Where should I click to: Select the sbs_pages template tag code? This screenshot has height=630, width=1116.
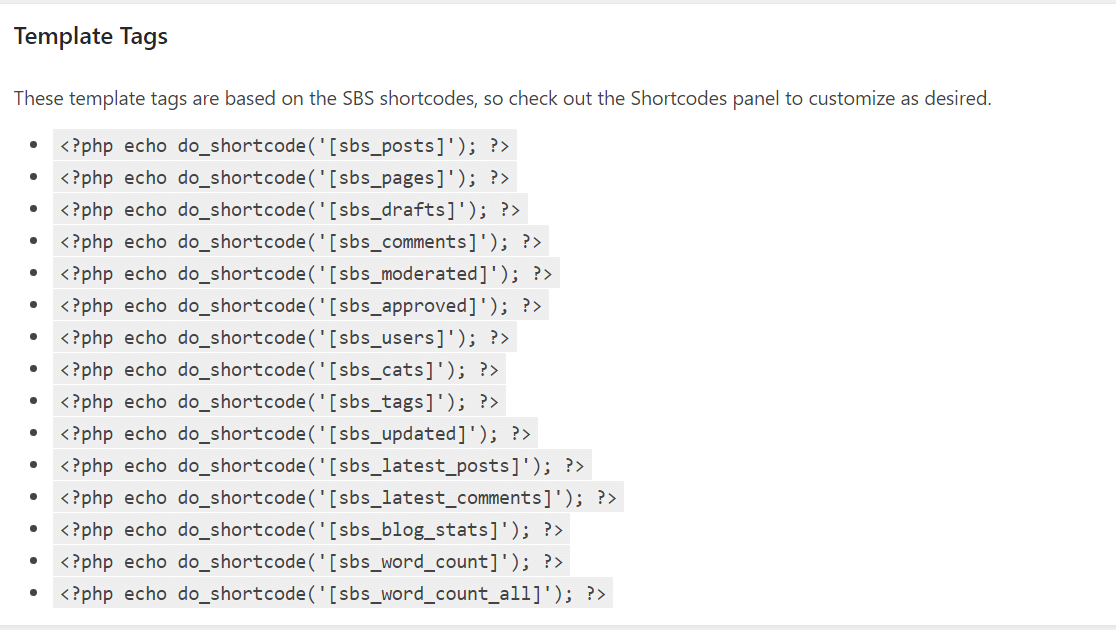[x=285, y=177]
